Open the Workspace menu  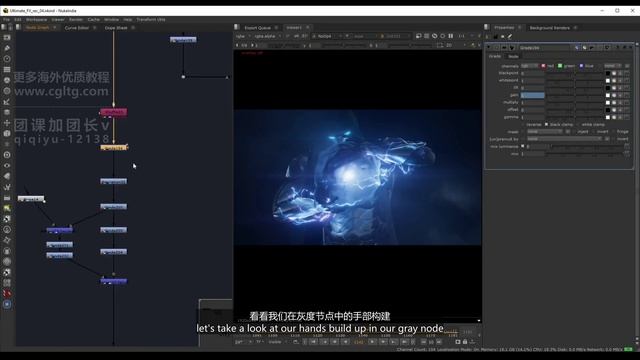pos(36,20)
